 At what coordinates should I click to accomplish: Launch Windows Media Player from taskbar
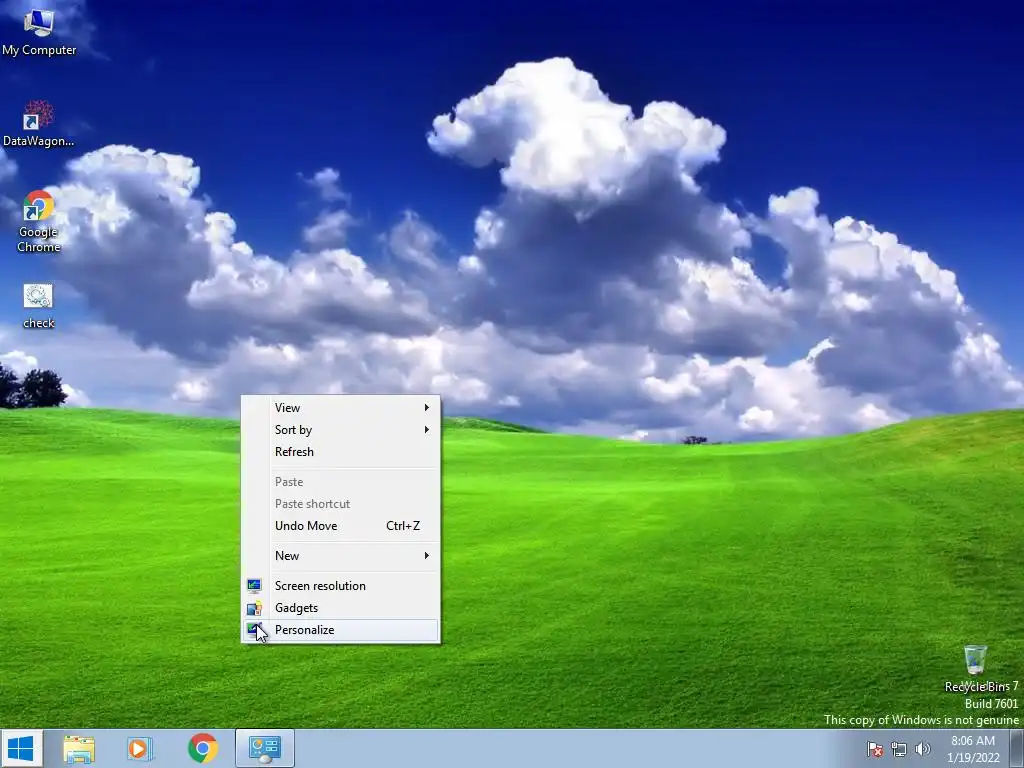tap(140, 748)
